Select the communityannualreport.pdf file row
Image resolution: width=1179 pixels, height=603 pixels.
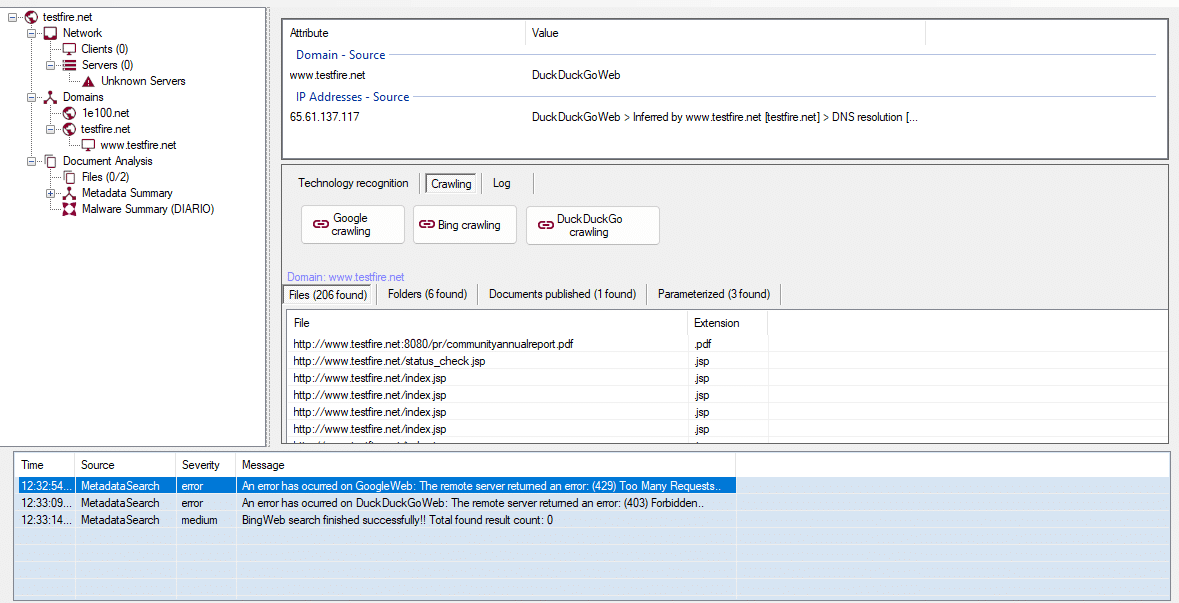click(433, 344)
